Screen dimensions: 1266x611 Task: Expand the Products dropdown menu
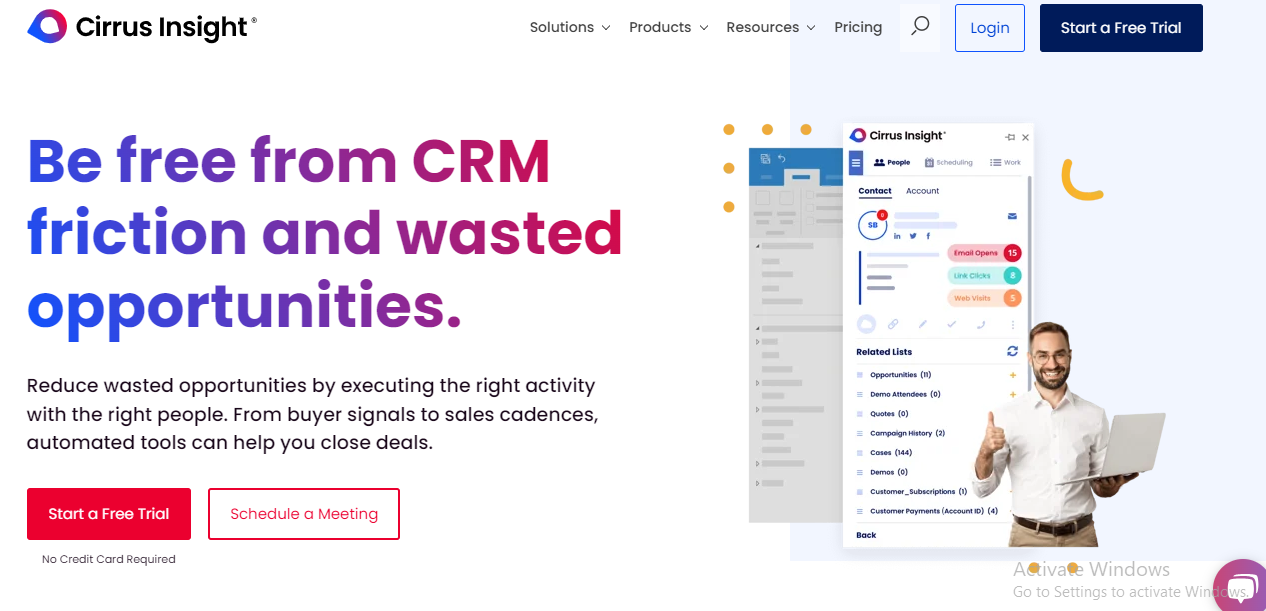click(x=669, y=27)
